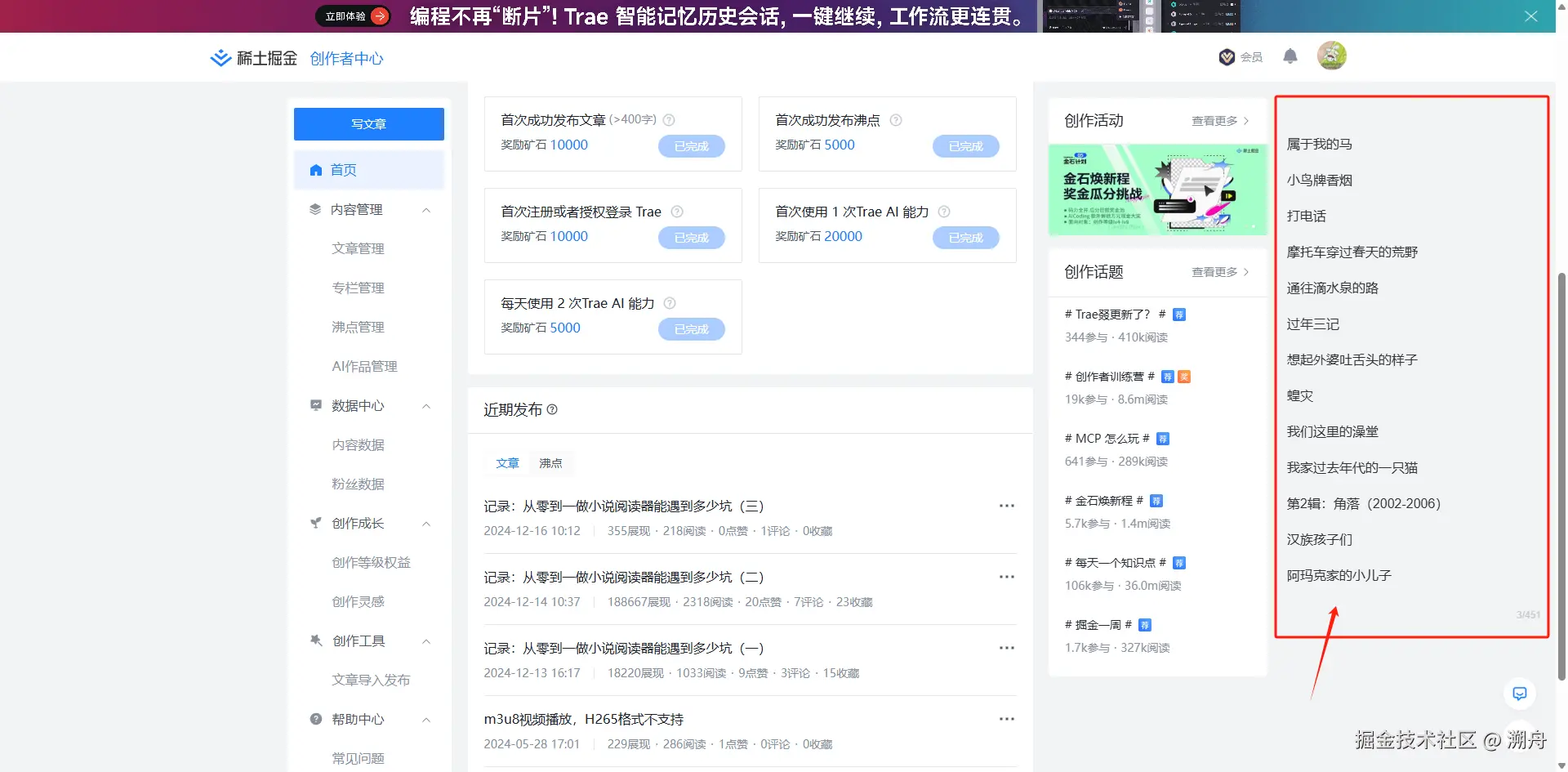Open 创作等级权益 in the sidebar
The image size is (1568, 772).
tap(371, 562)
